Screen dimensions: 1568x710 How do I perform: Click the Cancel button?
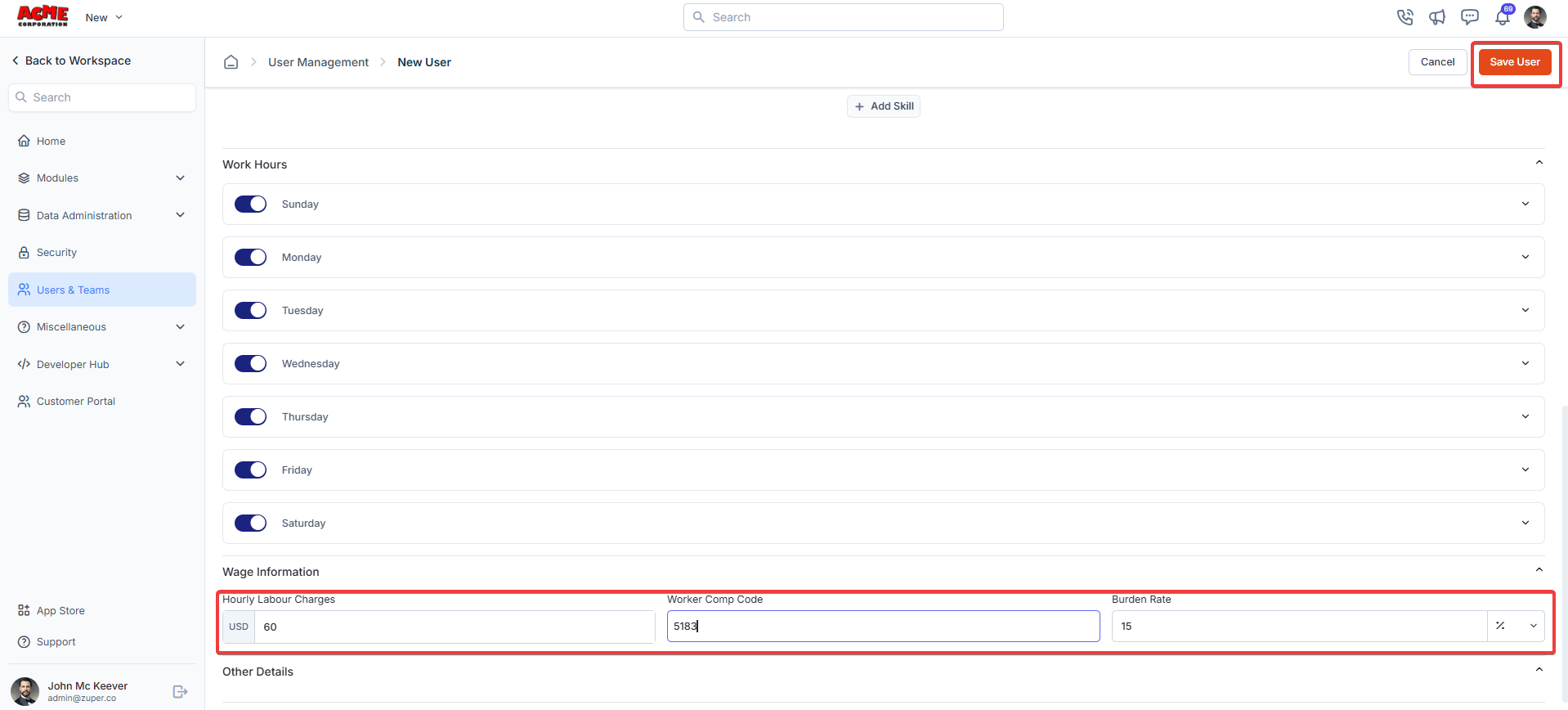pyautogui.click(x=1437, y=62)
